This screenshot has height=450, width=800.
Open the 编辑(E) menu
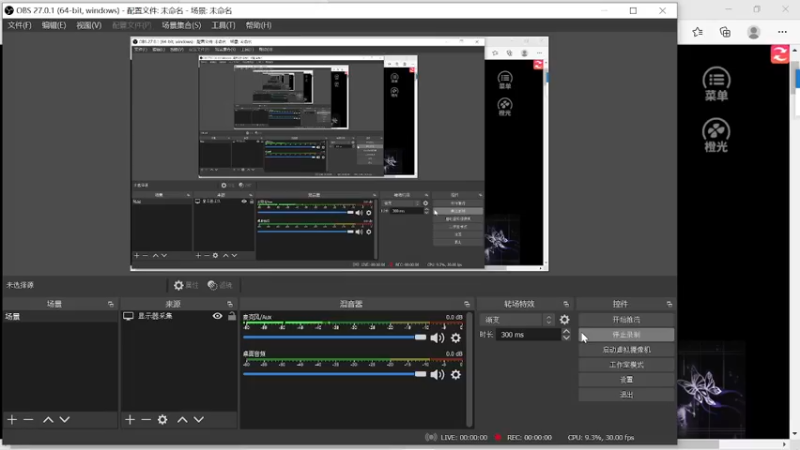(x=54, y=25)
